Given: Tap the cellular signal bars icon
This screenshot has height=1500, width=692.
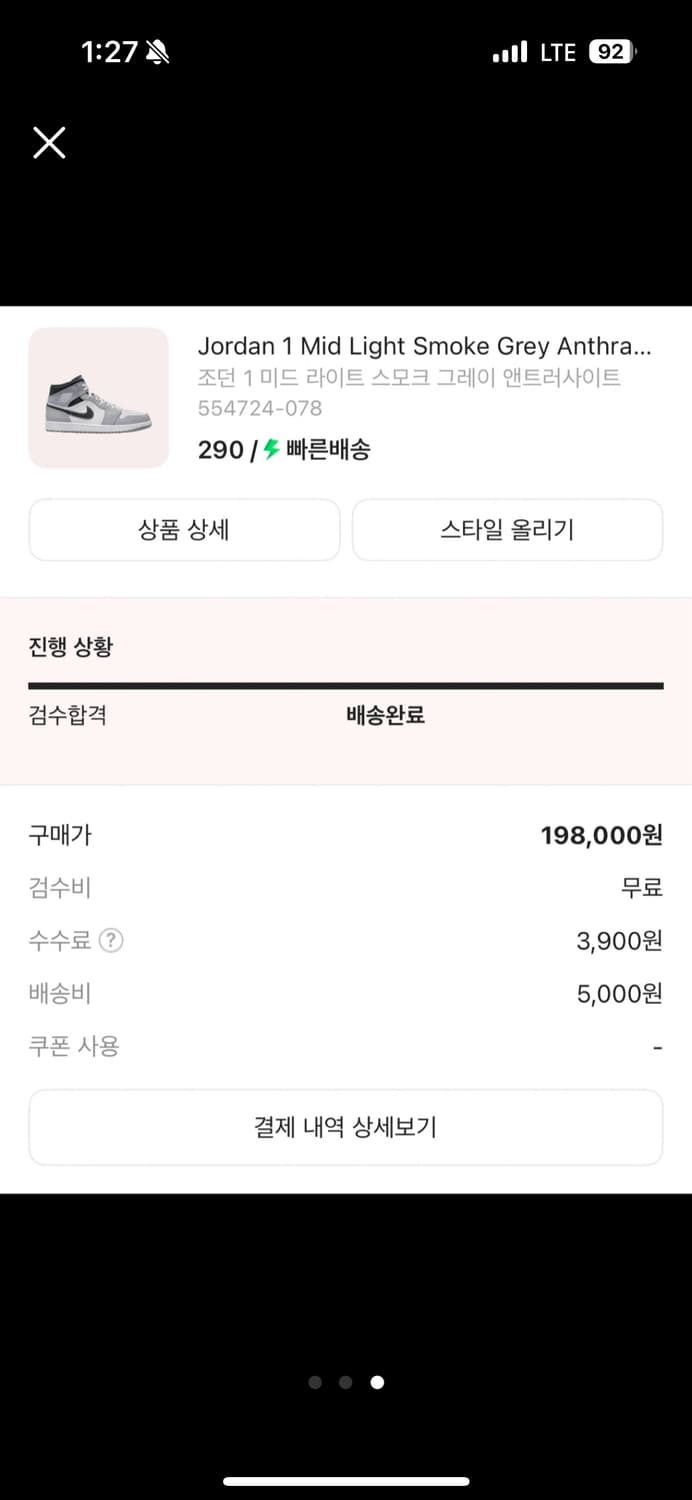Looking at the screenshot, I should 510,51.
